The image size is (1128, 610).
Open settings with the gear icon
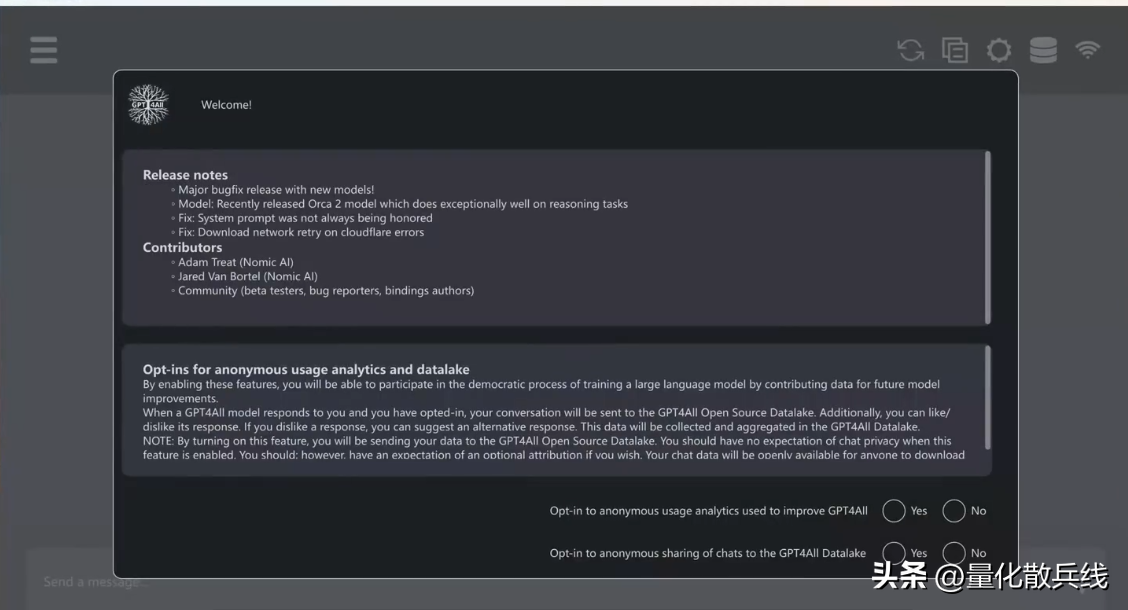tap(999, 50)
